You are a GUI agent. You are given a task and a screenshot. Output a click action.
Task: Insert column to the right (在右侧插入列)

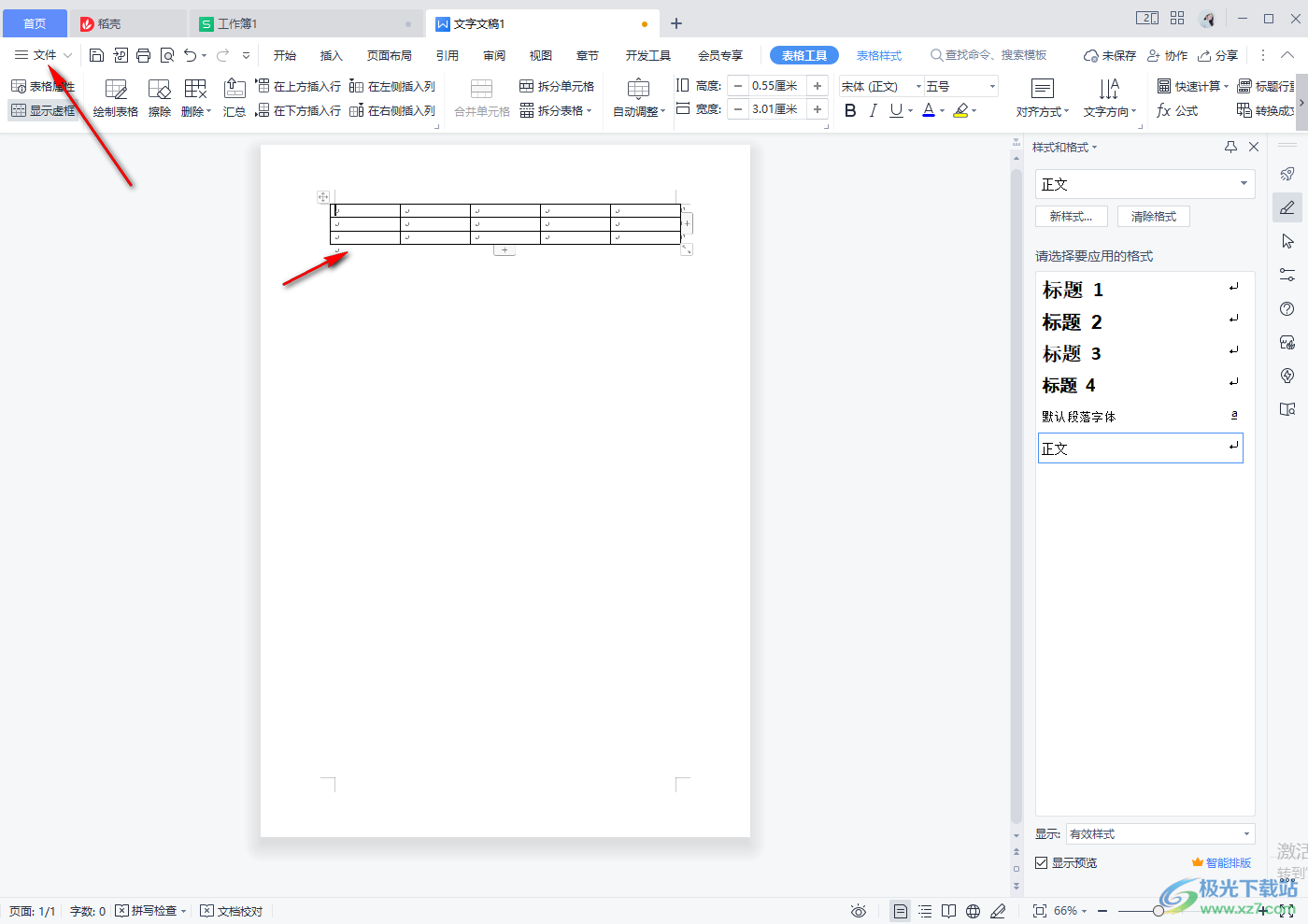pyautogui.click(x=392, y=110)
